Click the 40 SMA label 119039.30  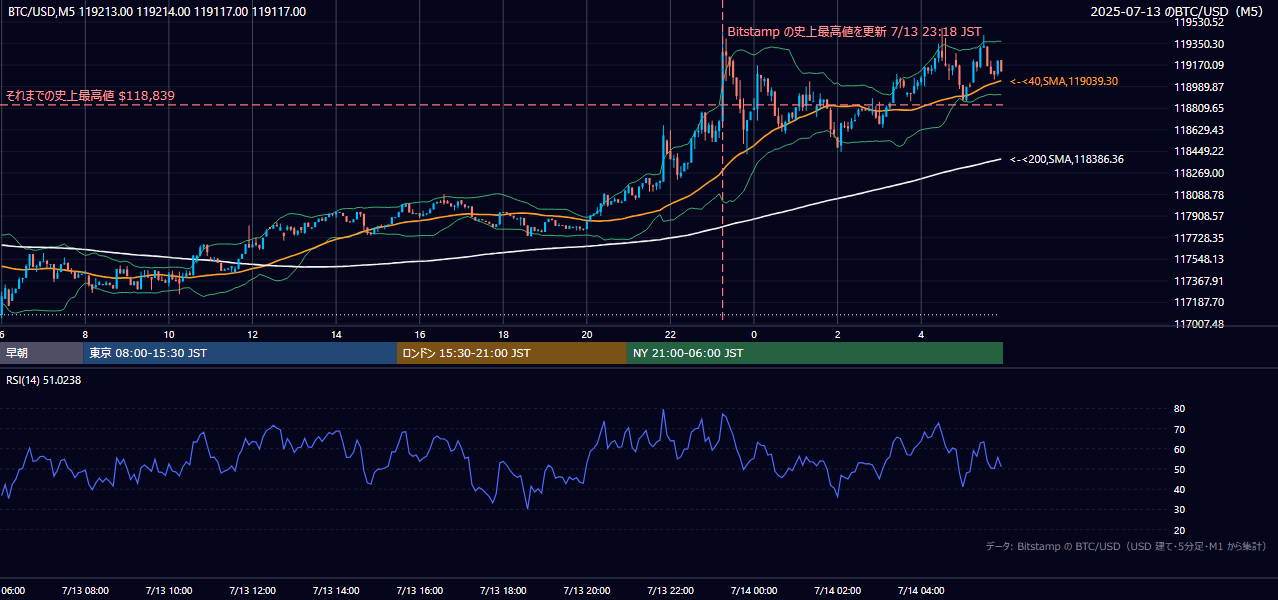[x=1064, y=81]
